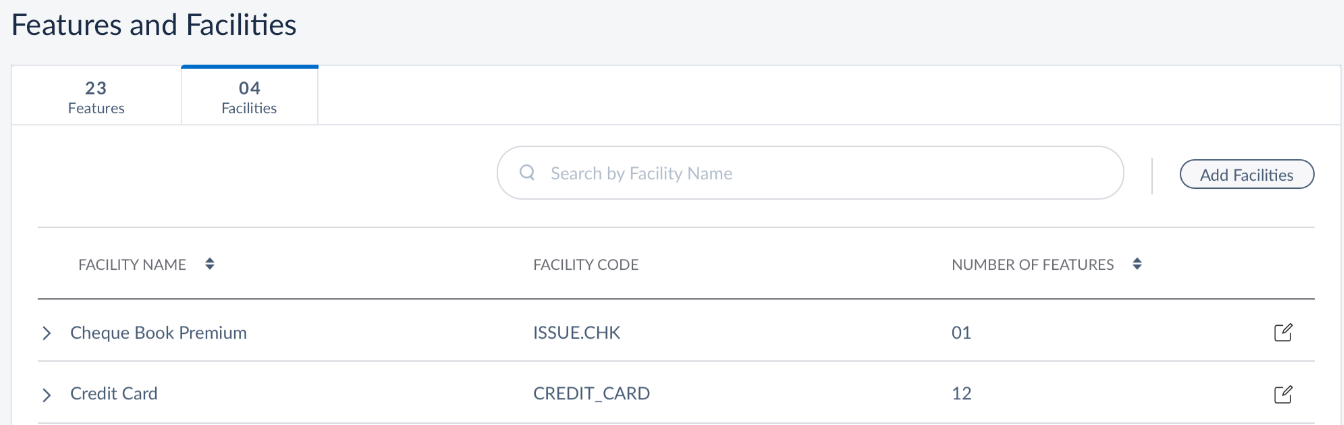Click the CREDIT_CARD facility code

(592, 394)
